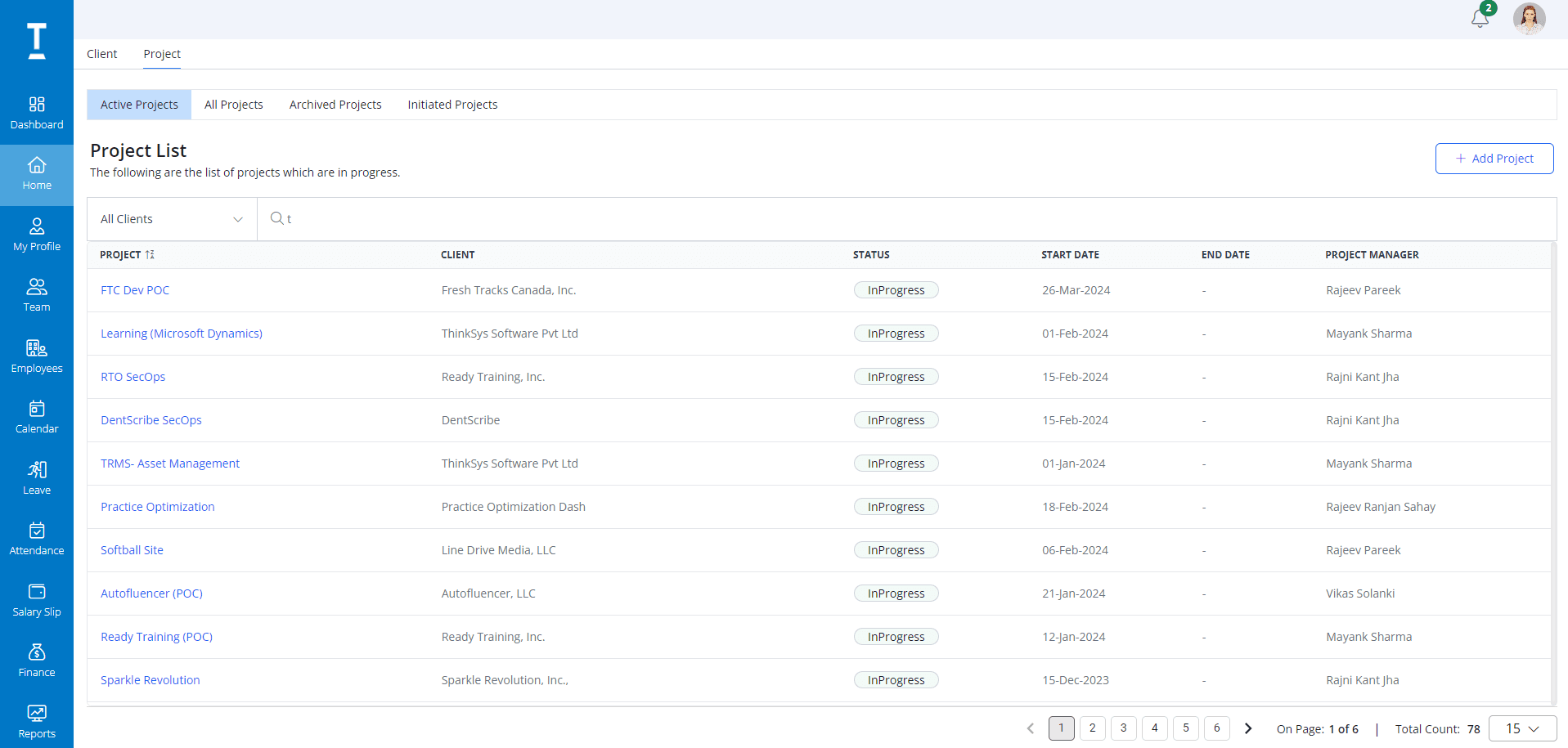Select the All Projects tab
1568x748 pixels.
coord(234,105)
